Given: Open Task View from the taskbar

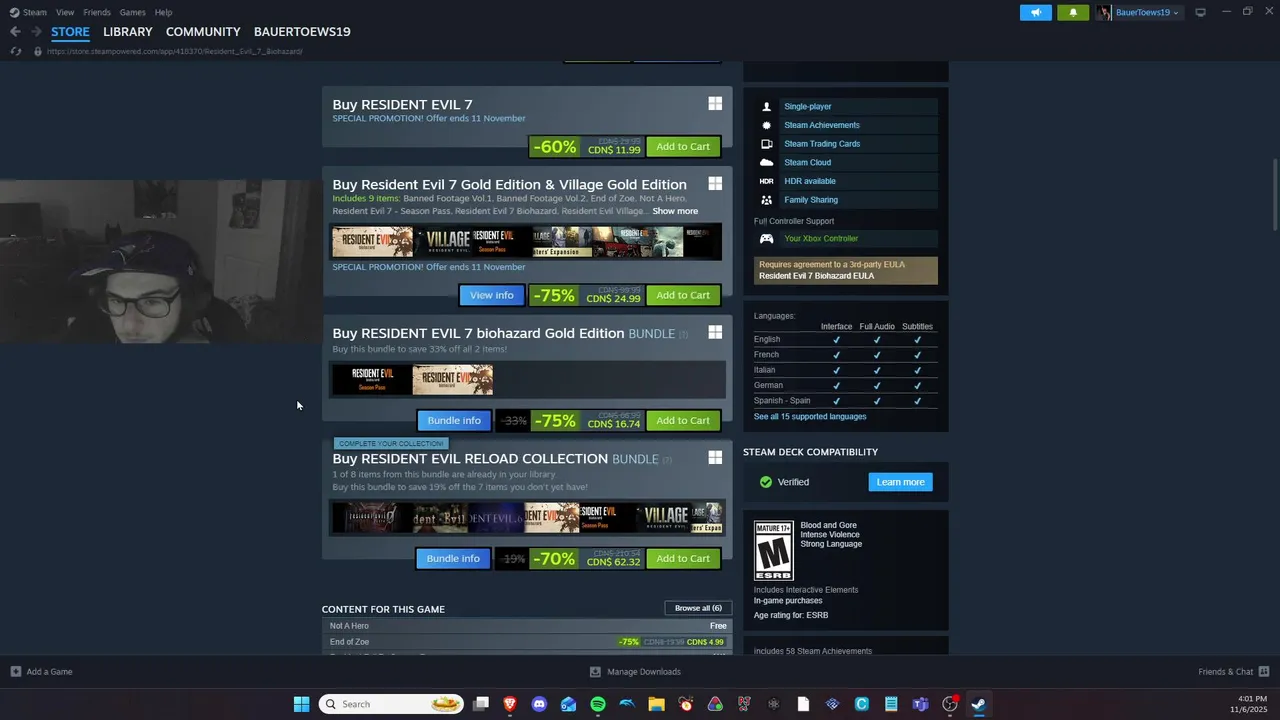Looking at the screenshot, I should tap(481, 704).
